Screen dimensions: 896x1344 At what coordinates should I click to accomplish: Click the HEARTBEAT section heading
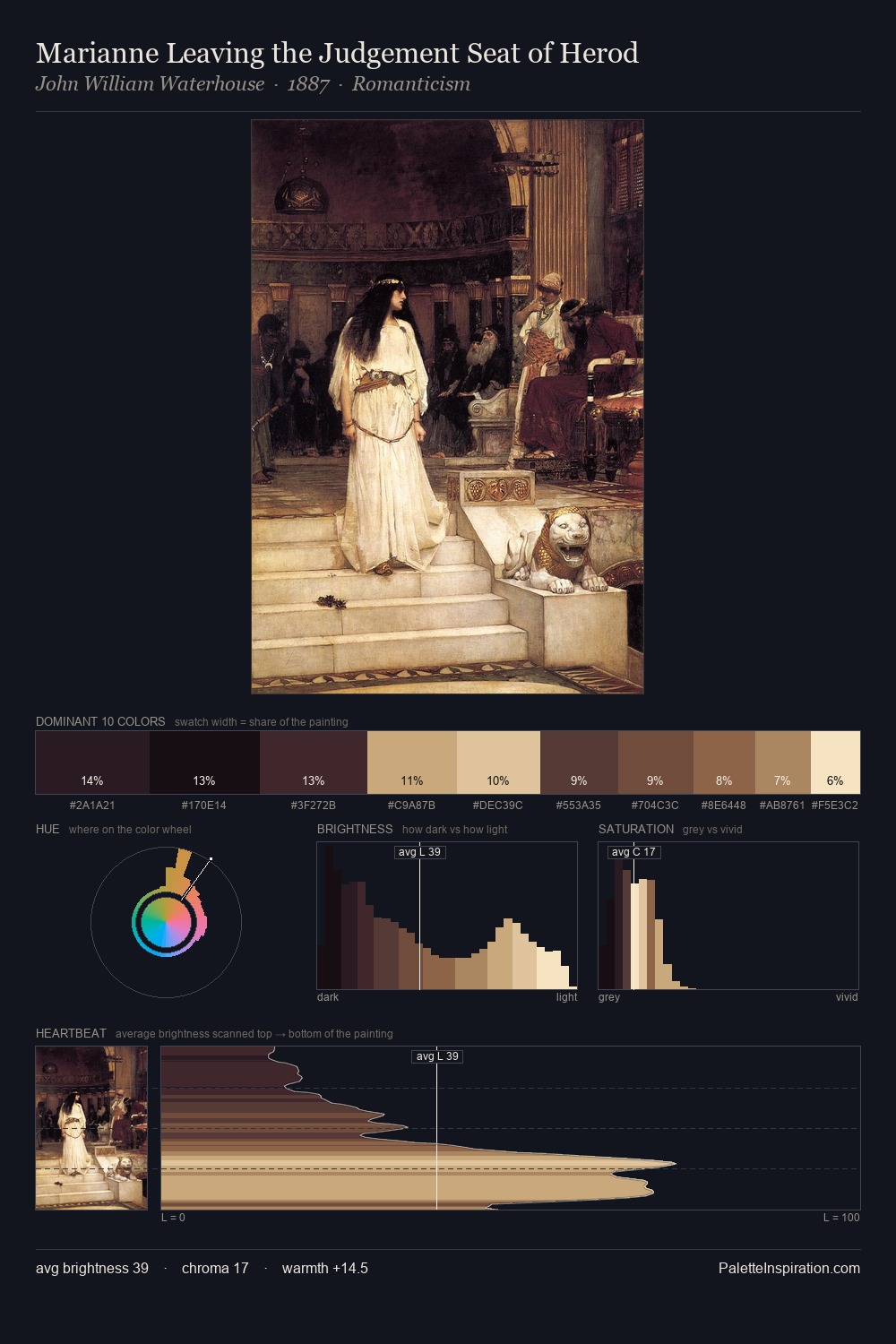coord(71,1033)
